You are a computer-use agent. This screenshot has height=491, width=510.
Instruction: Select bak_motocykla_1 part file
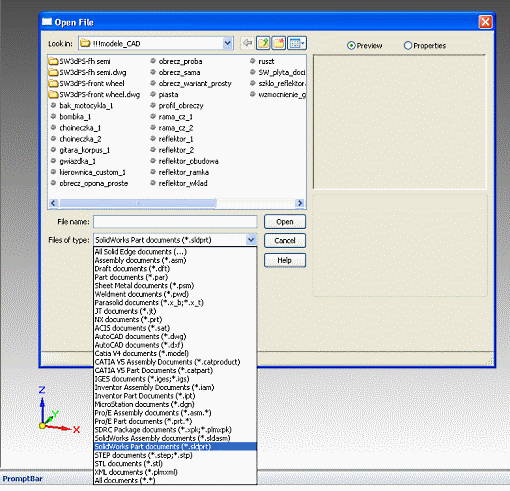click(82, 106)
